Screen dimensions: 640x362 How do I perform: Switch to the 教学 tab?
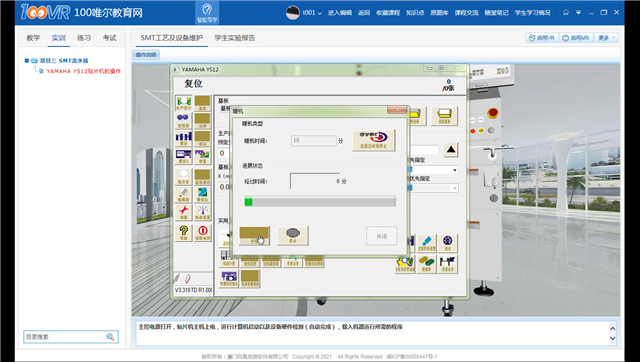click(x=33, y=38)
